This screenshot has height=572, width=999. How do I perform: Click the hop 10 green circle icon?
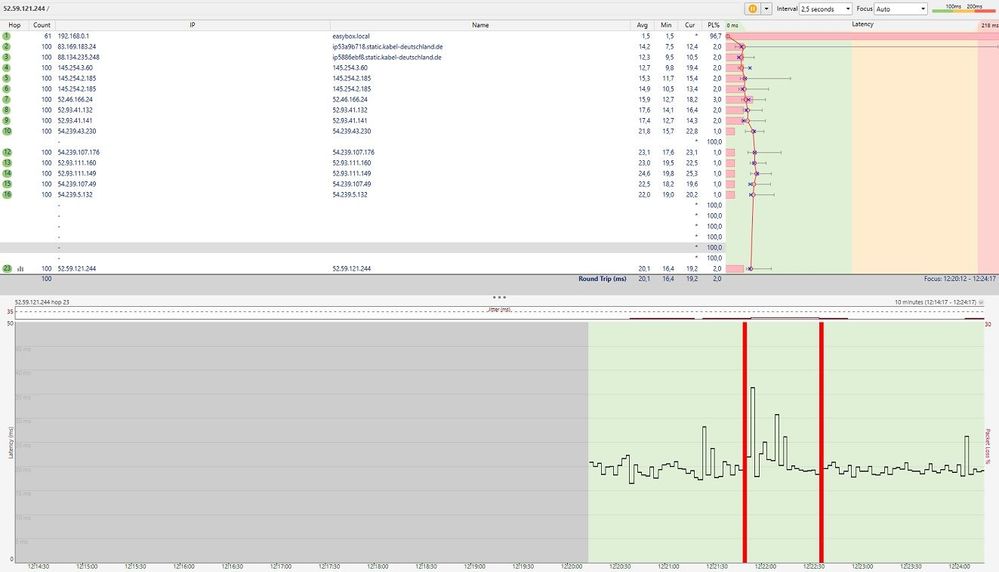(7, 131)
